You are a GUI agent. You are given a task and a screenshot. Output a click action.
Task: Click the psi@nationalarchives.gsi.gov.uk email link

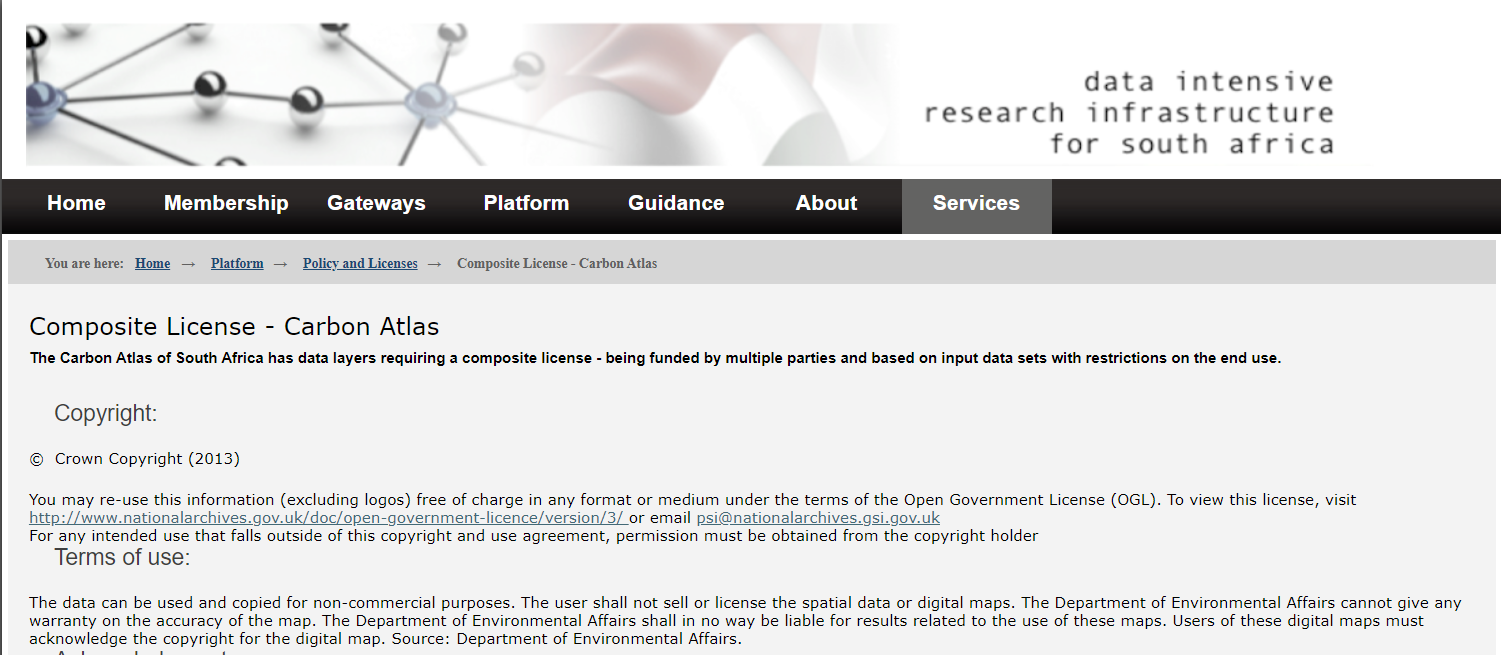[818, 518]
